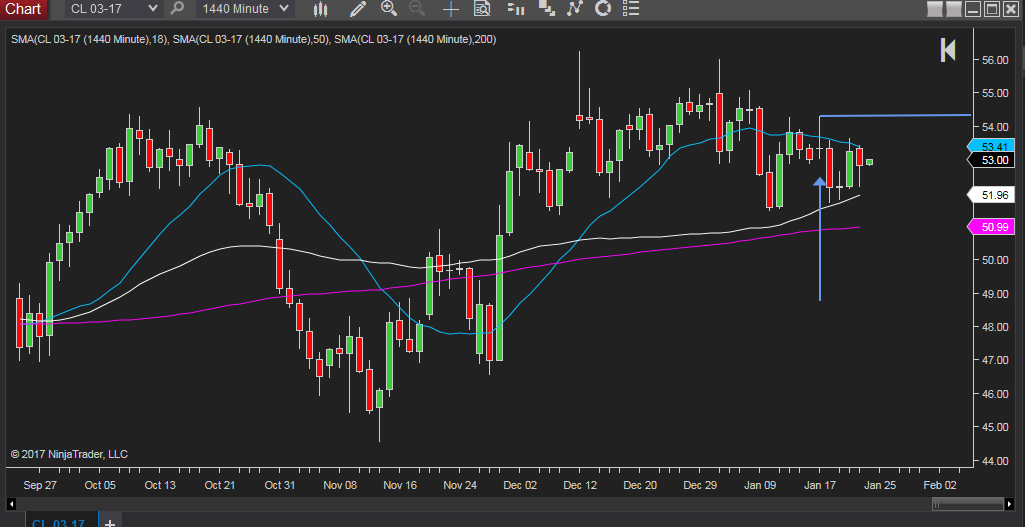Open the Data Box icon

[482, 8]
